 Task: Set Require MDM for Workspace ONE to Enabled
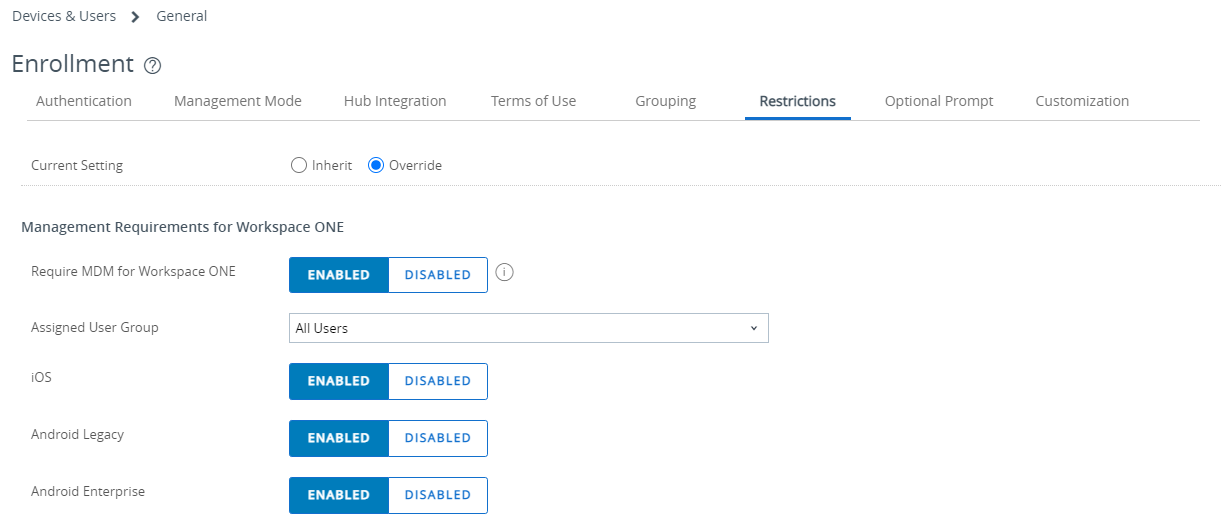339,275
